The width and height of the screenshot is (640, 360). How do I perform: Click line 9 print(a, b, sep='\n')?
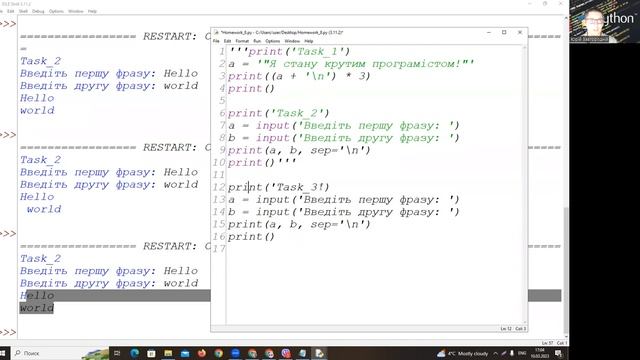[299, 150]
